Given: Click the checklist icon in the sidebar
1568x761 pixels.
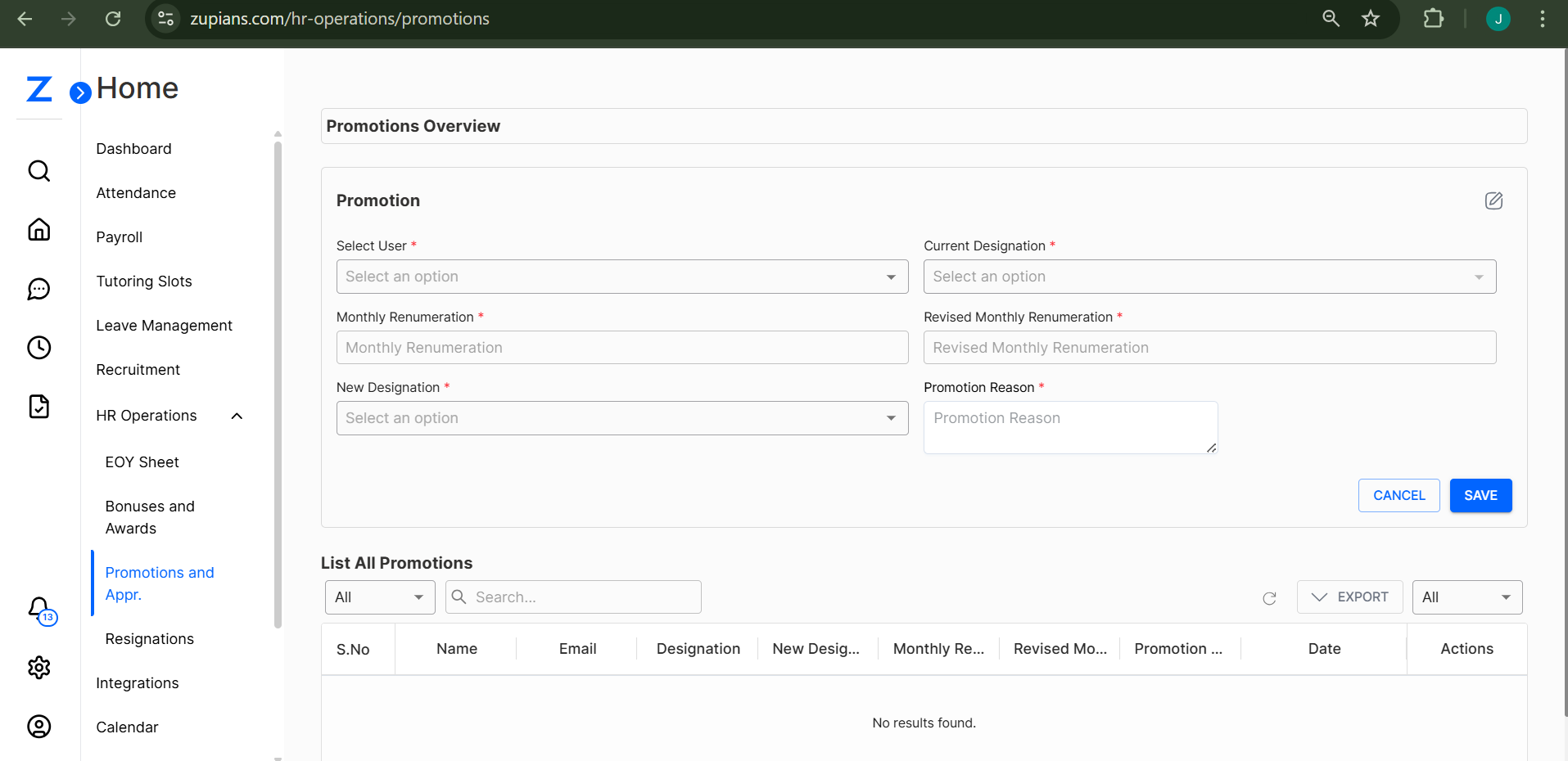Looking at the screenshot, I should pyautogui.click(x=38, y=406).
